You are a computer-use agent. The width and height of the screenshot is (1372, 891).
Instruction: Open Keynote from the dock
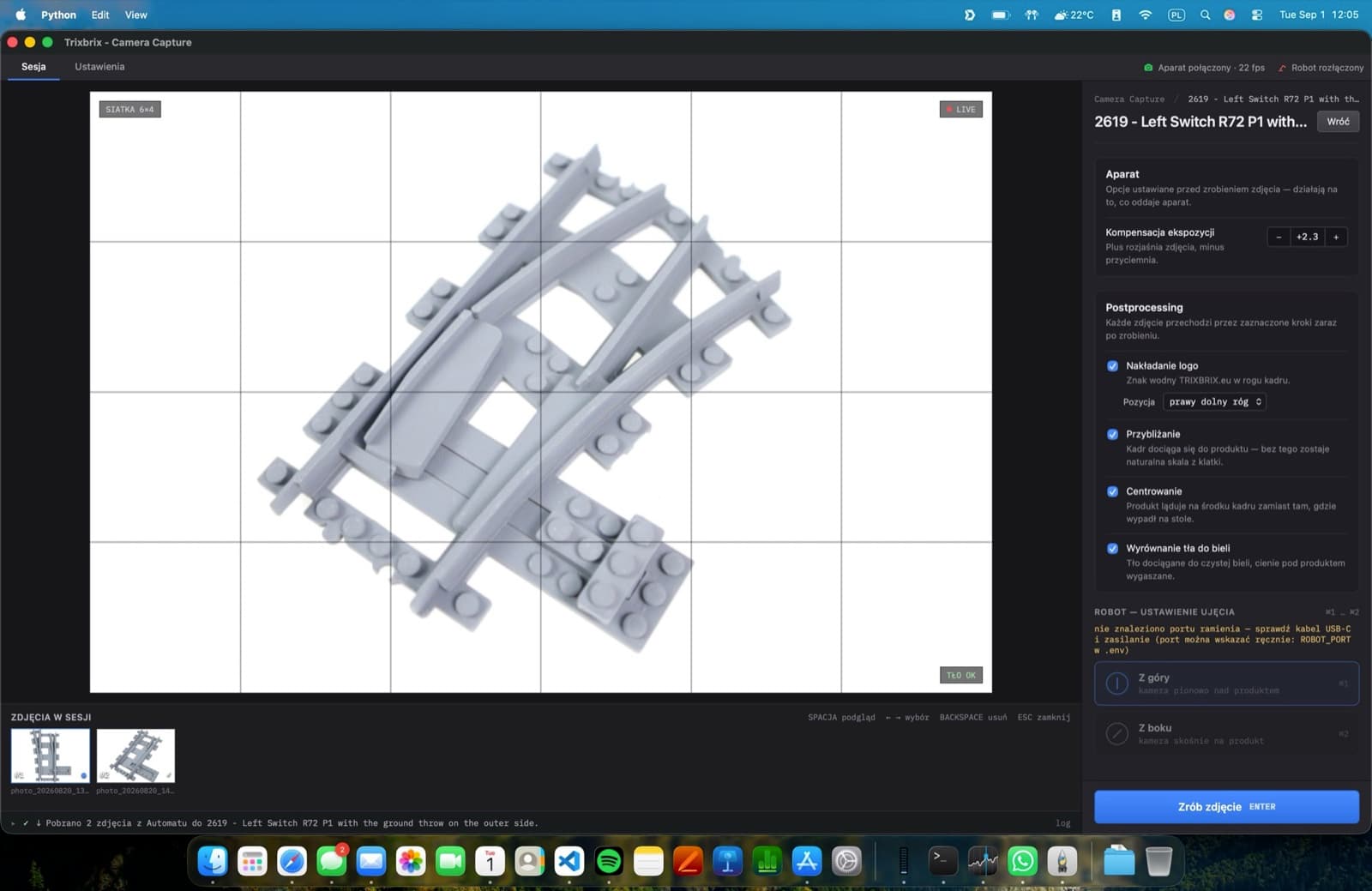tap(727, 860)
